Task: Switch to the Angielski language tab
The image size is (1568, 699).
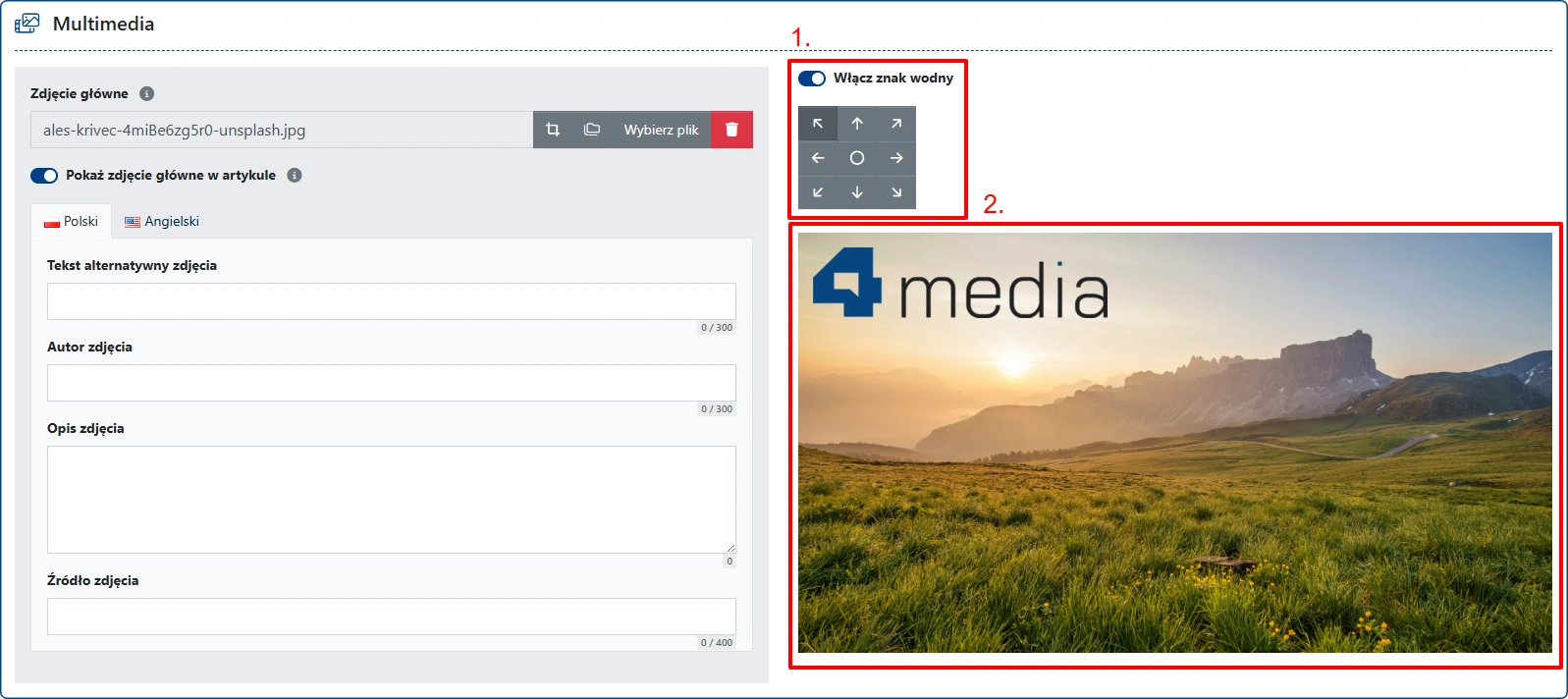Action: click(162, 222)
